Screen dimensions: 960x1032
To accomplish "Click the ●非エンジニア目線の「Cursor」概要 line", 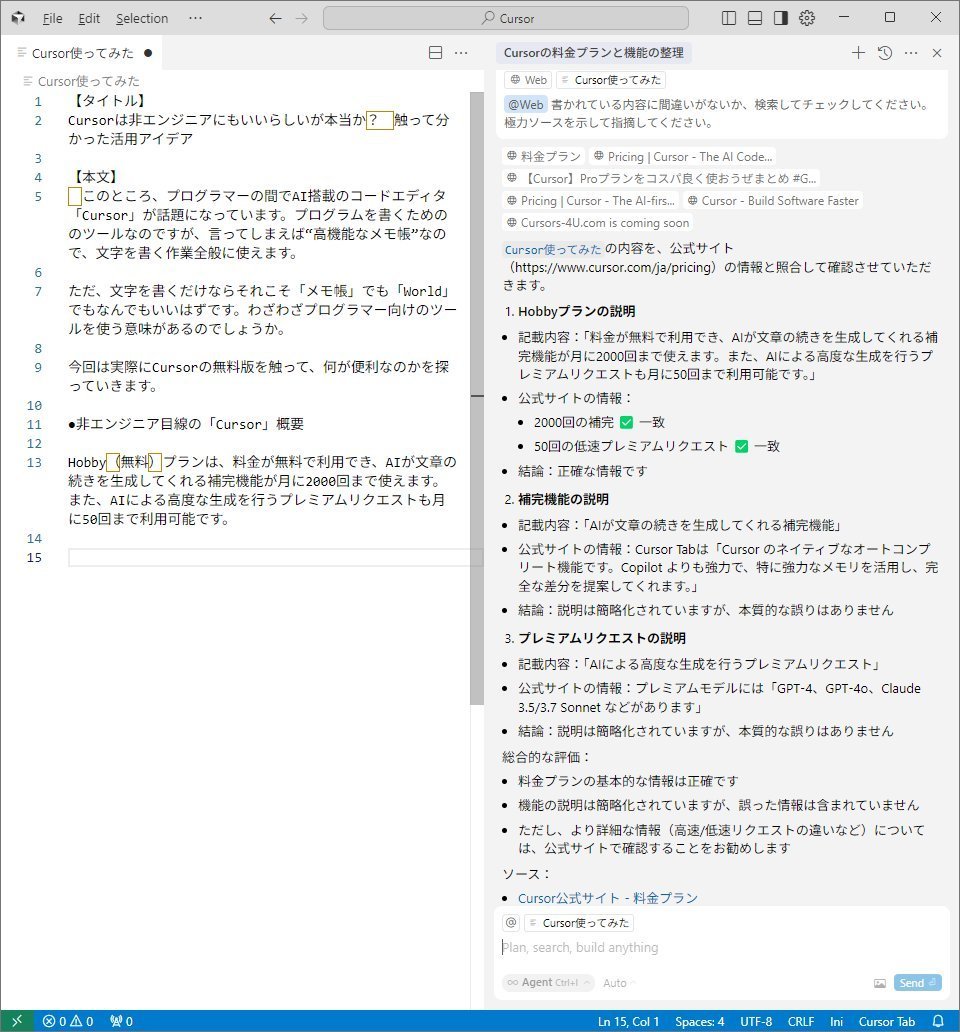I will [x=186, y=424].
